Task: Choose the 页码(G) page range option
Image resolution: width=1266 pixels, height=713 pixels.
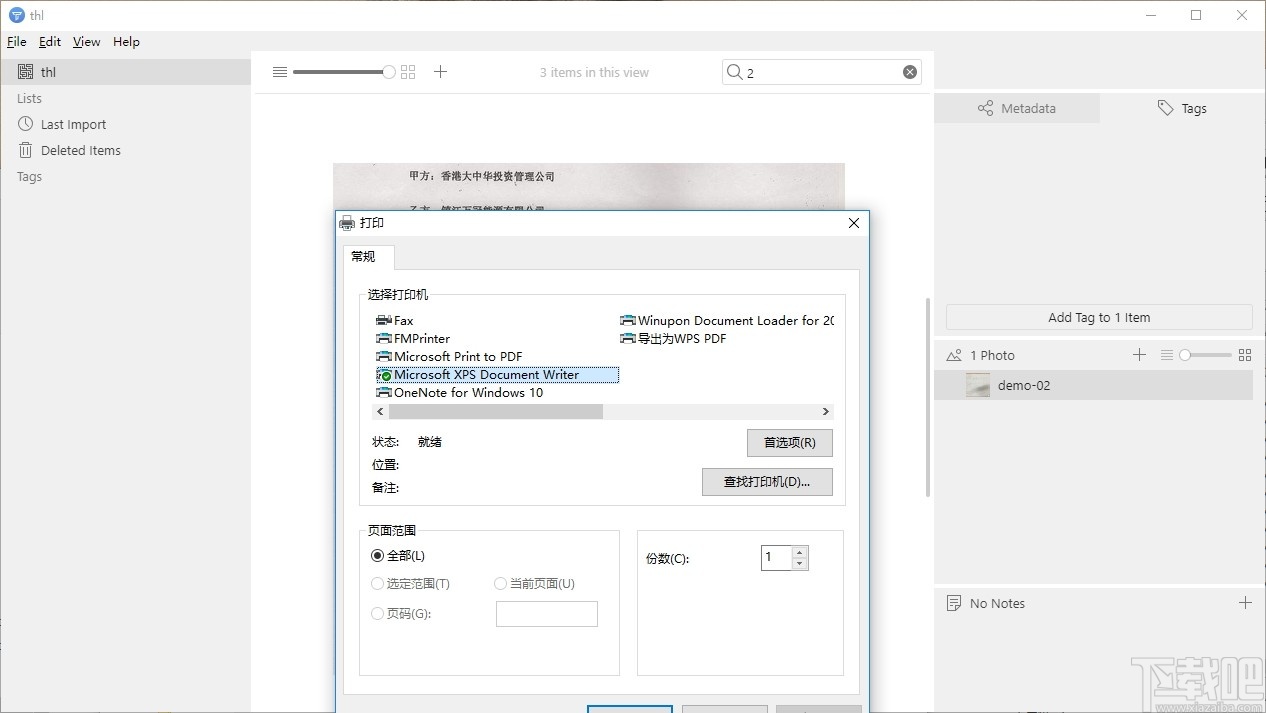Action: (377, 613)
